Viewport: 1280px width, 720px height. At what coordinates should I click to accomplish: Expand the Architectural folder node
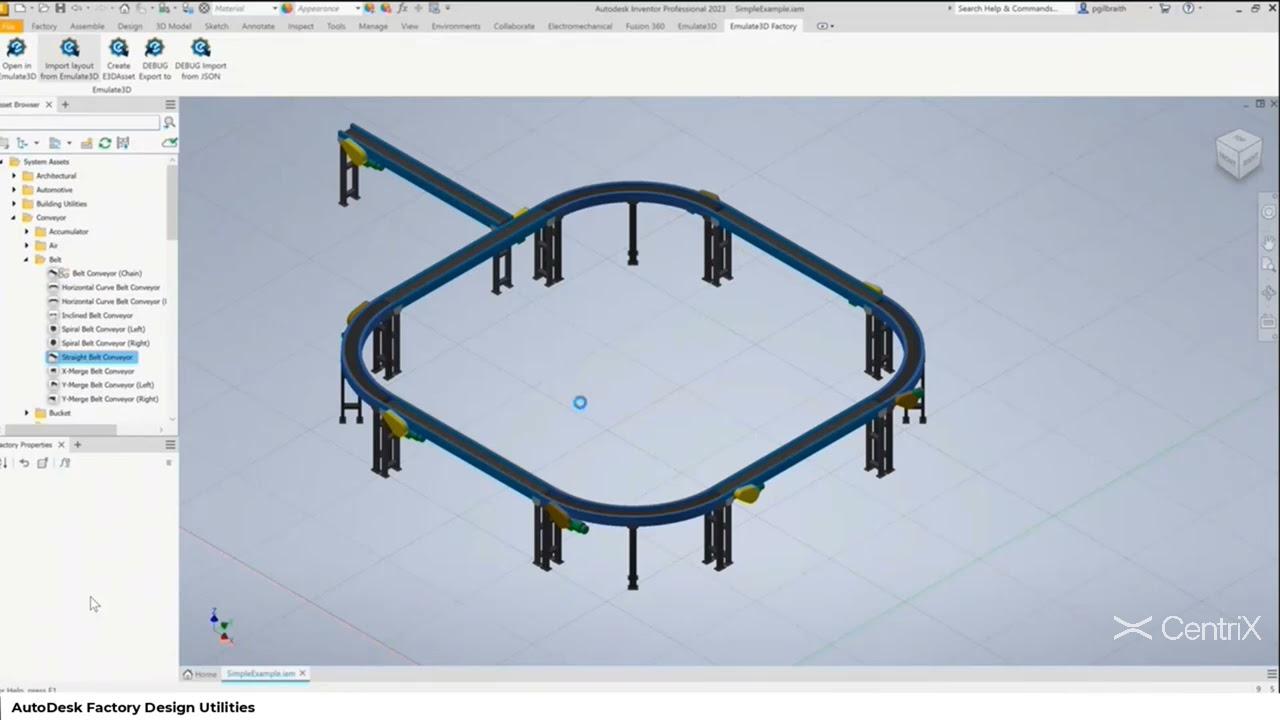click(x=14, y=176)
